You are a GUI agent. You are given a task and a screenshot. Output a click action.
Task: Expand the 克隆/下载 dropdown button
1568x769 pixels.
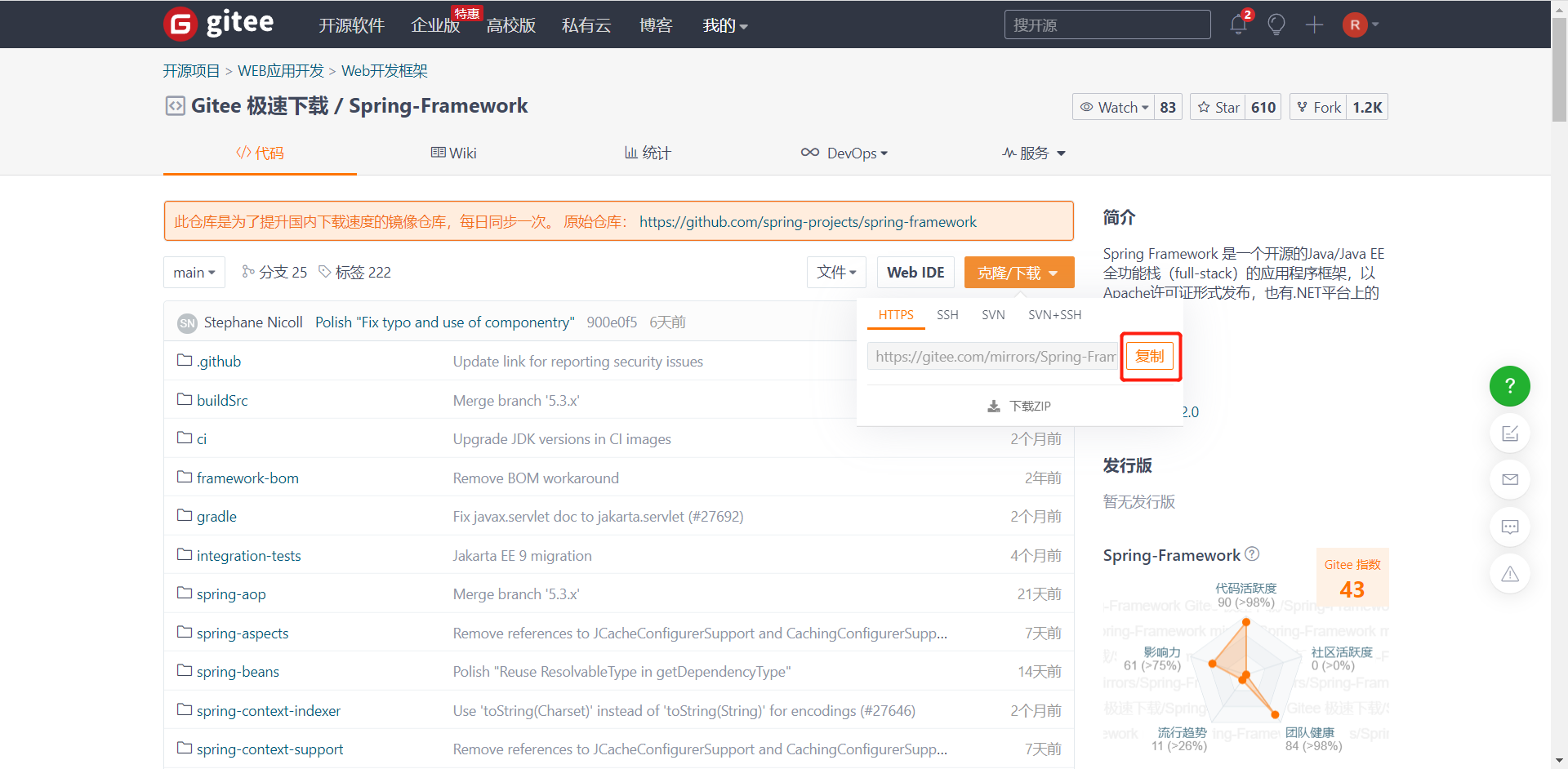(x=1018, y=273)
